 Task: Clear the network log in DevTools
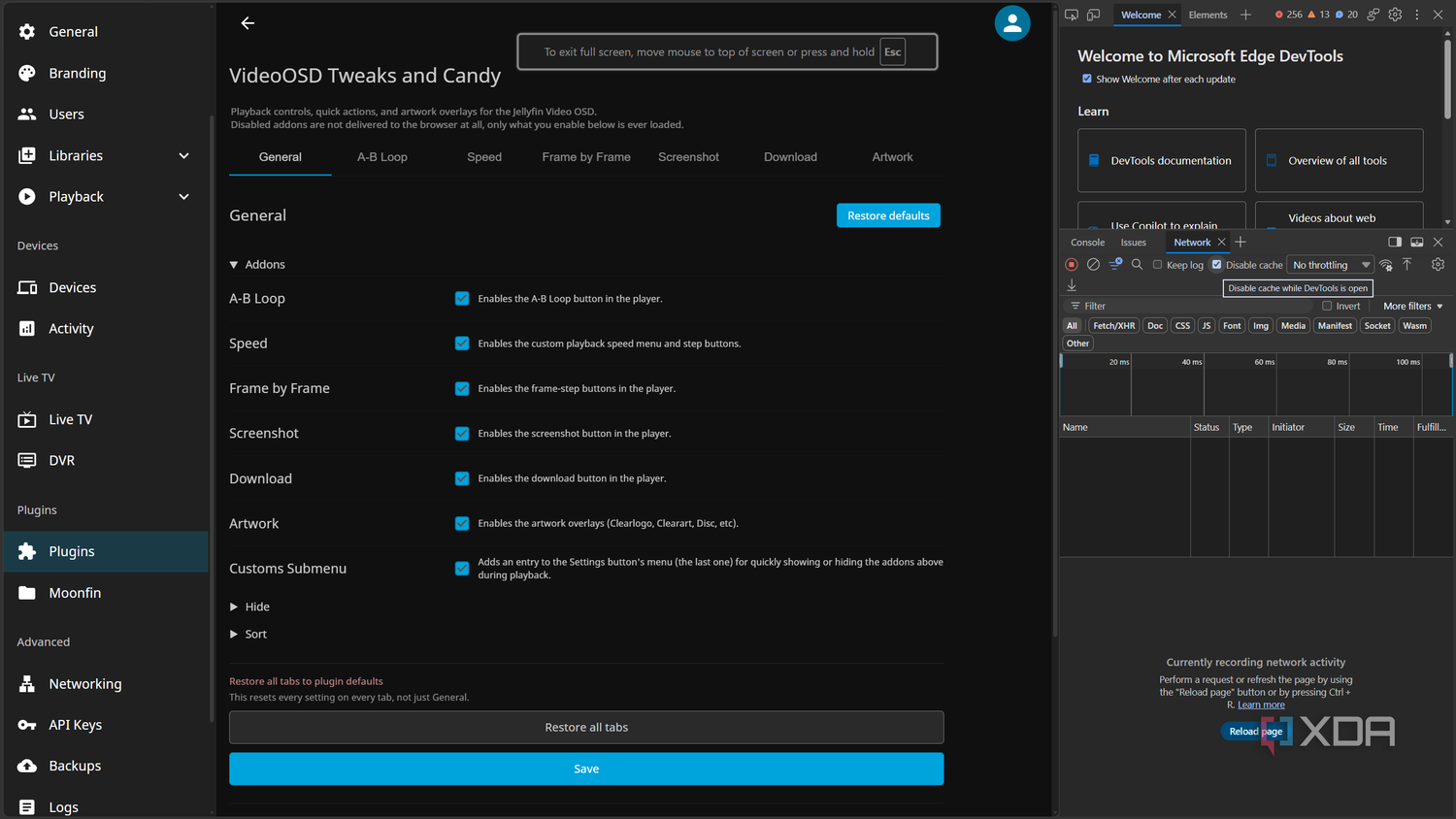pyautogui.click(x=1093, y=265)
